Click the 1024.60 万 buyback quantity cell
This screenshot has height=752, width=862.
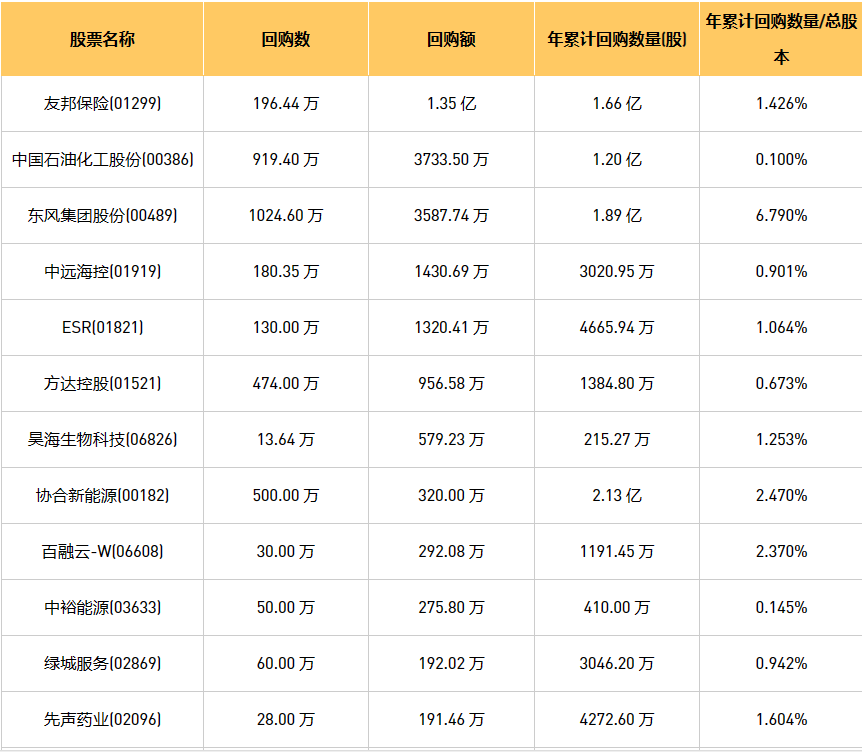click(286, 215)
